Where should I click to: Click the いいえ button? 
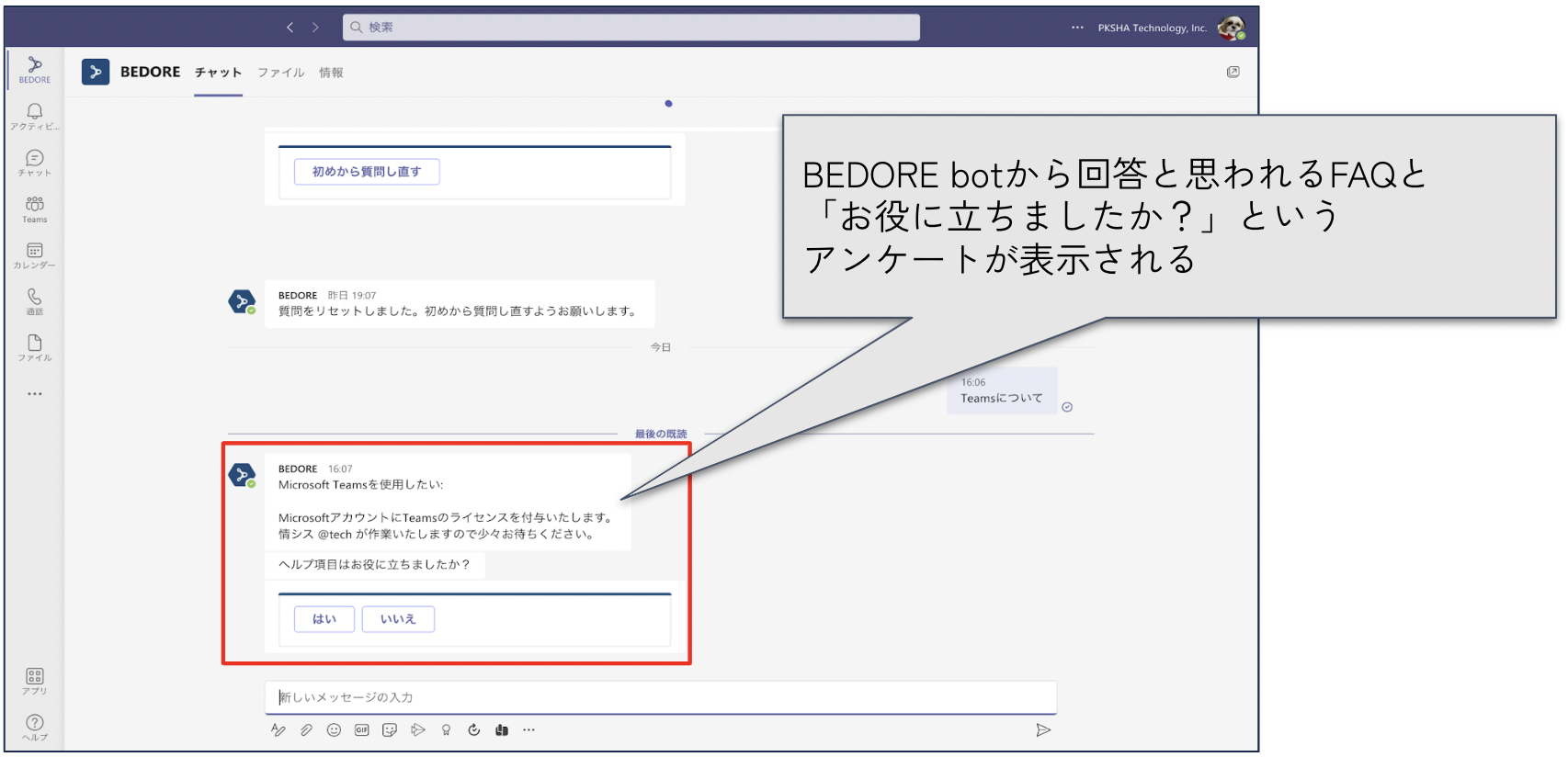398,619
